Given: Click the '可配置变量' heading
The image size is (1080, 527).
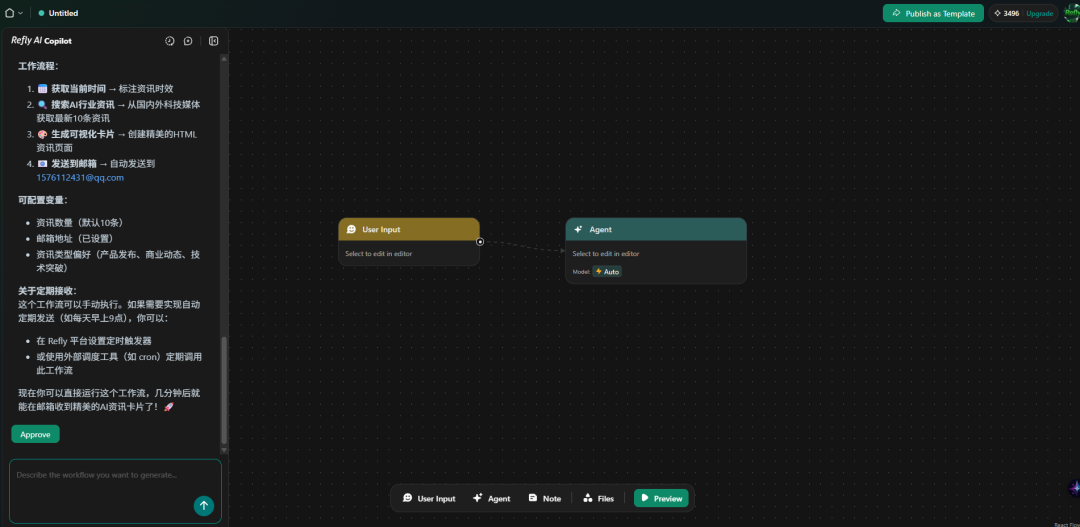Looking at the screenshot, I should pyautogui.click(x=43, y=200).
